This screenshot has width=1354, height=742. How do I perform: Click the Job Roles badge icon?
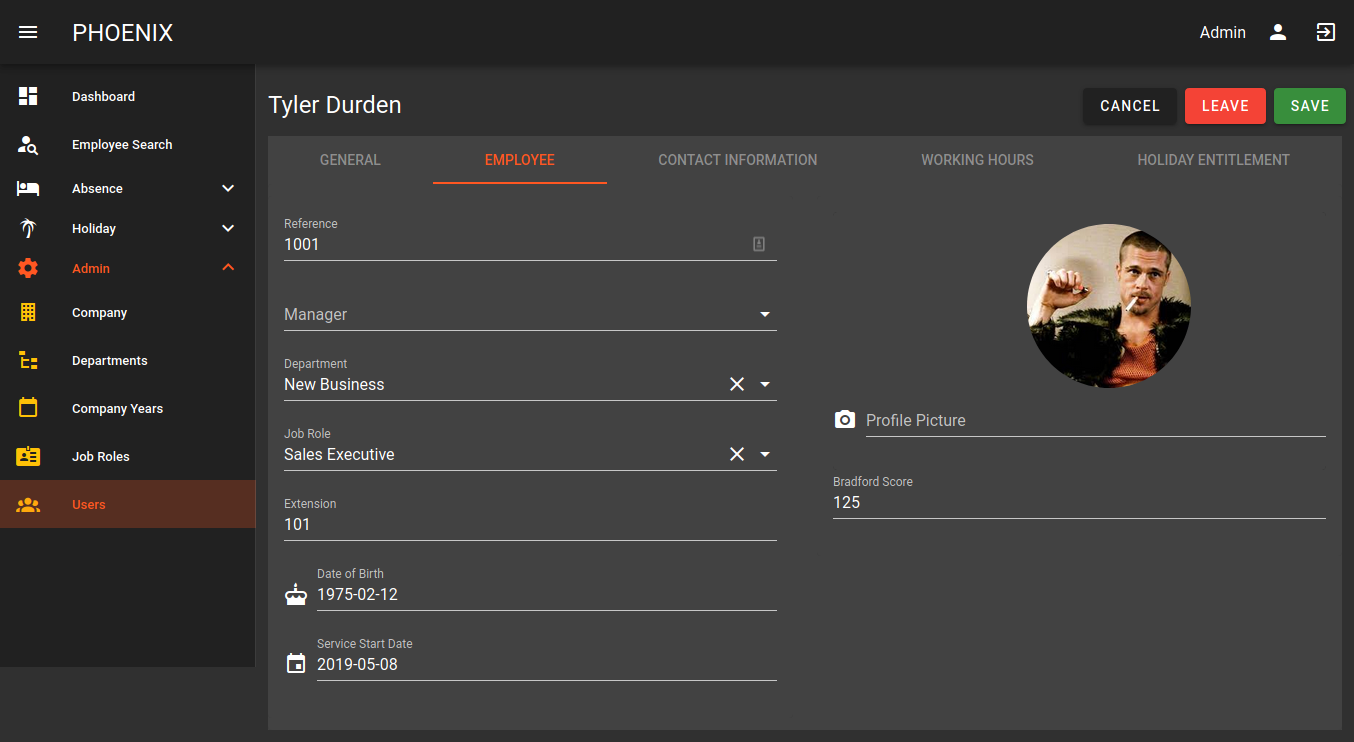coord(28,456)
